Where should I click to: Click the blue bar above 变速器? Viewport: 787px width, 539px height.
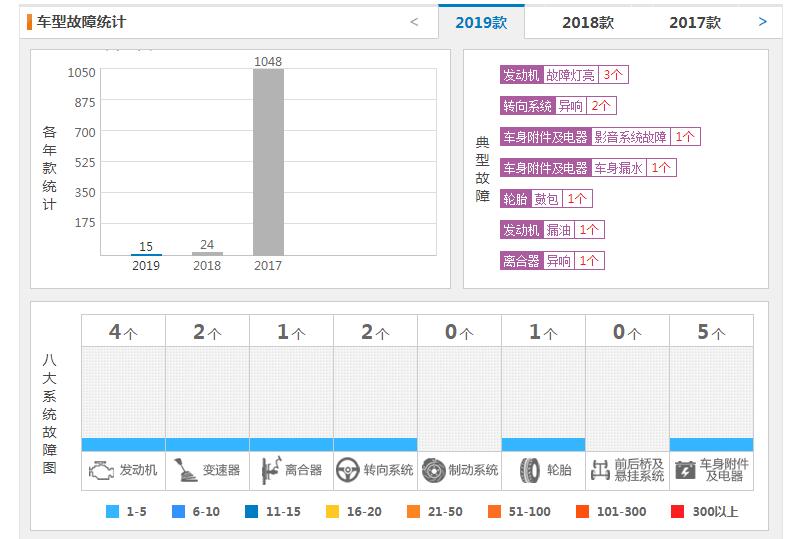207,445
